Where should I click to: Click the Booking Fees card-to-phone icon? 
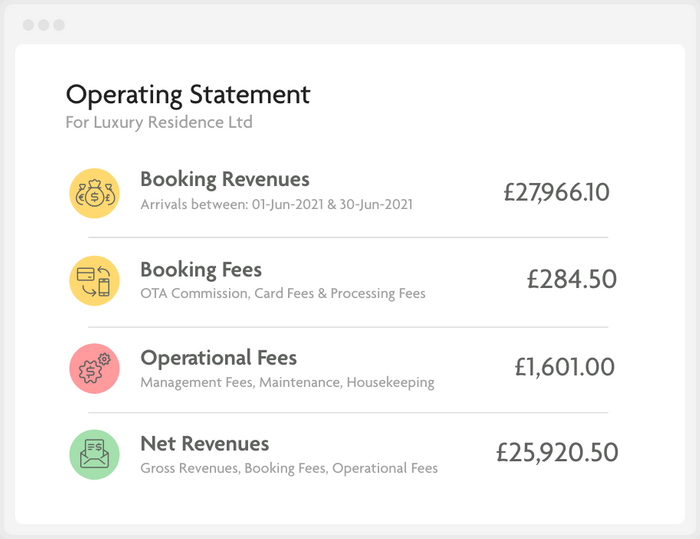(94, 280)
